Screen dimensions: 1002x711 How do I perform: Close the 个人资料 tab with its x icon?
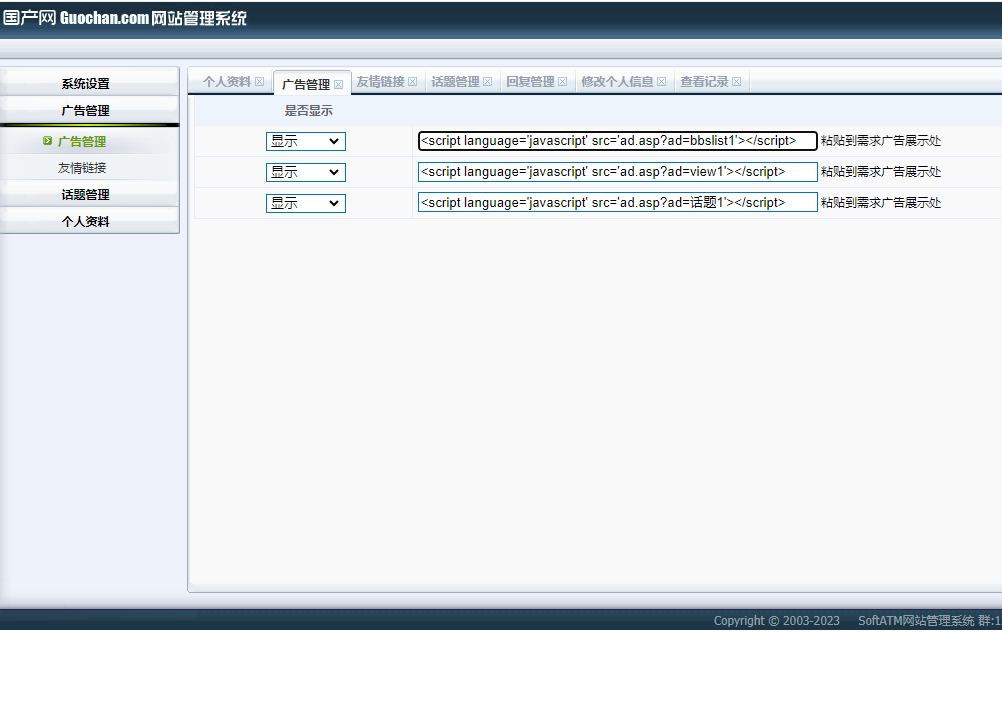point(259,82)
